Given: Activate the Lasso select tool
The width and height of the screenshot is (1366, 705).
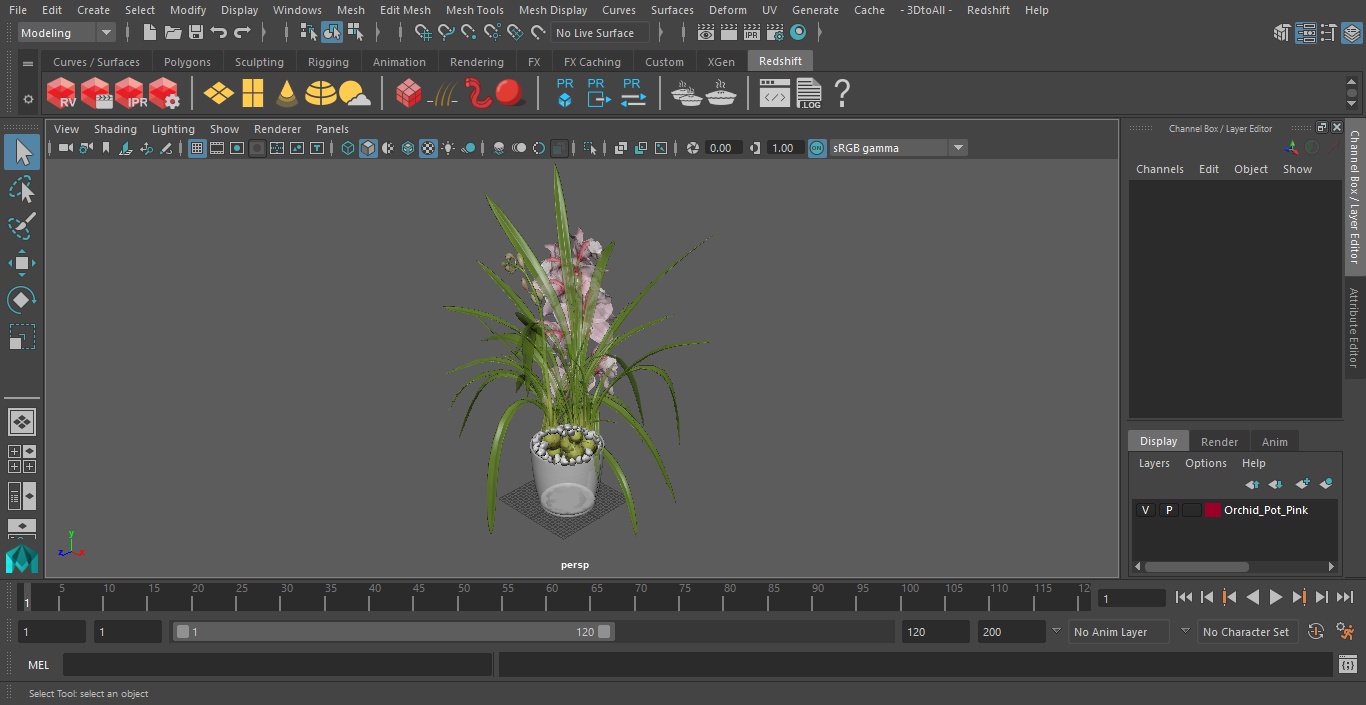Looking at the screenshot, I should coord(22,189).
